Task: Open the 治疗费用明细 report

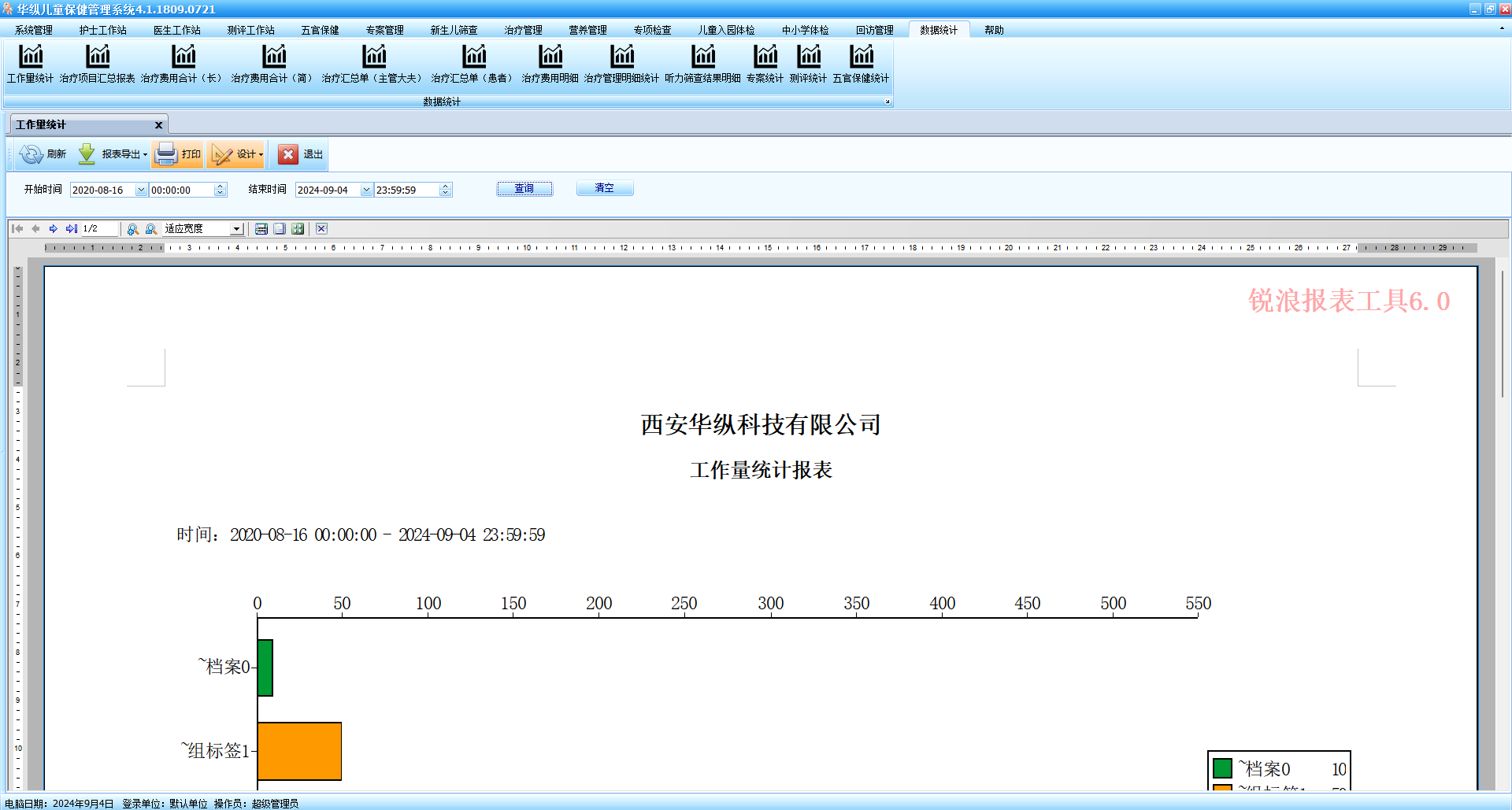Action: [x=550, y=63]
